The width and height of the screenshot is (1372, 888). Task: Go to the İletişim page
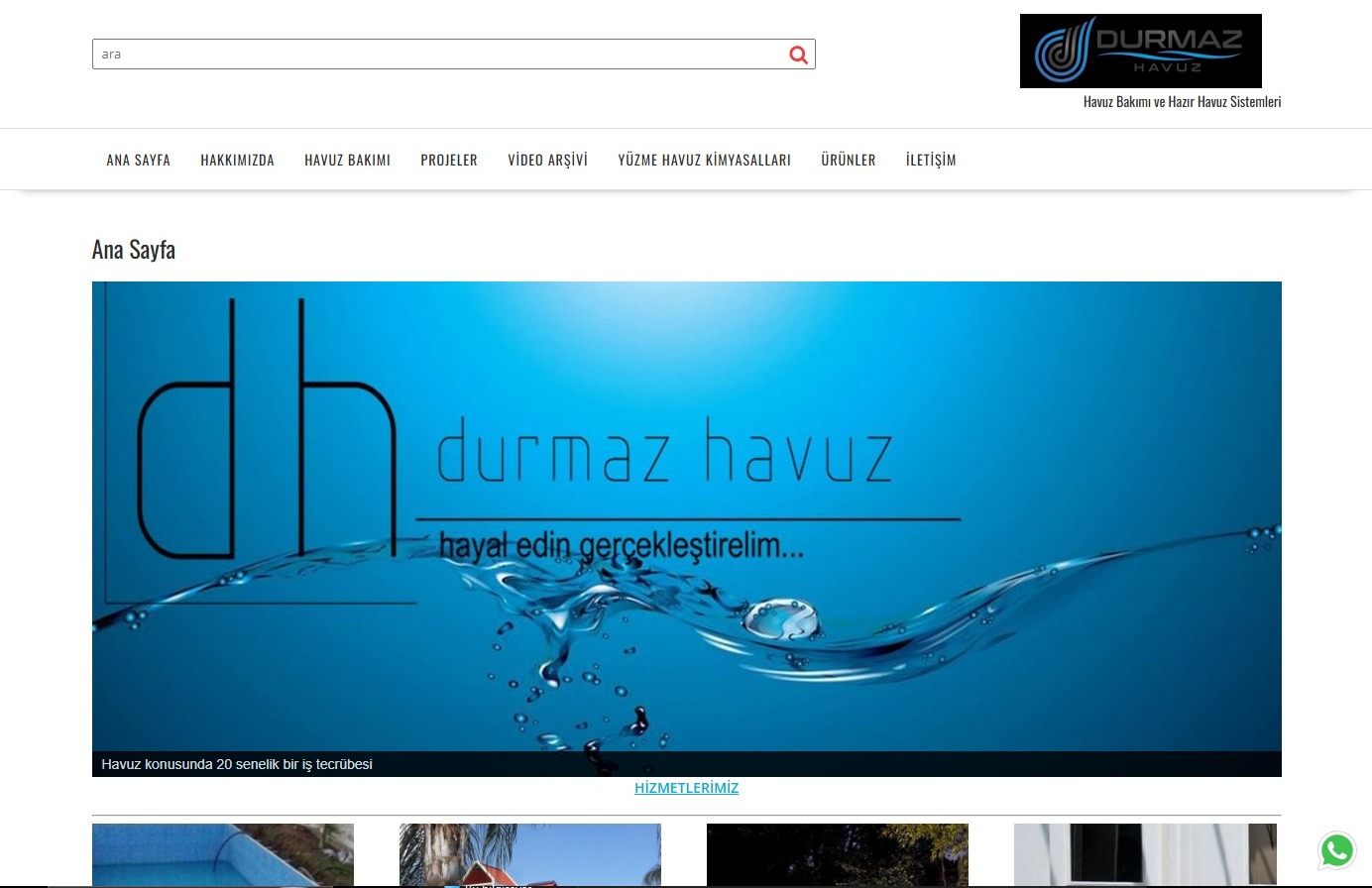tap(931, 160)
